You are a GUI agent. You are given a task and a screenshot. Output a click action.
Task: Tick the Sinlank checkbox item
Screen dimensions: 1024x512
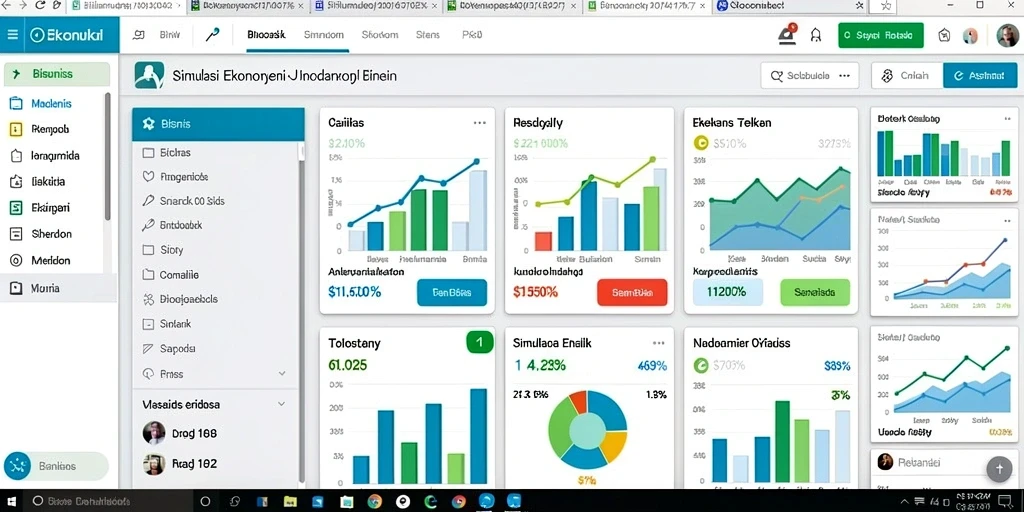click(x=148, y=323)
